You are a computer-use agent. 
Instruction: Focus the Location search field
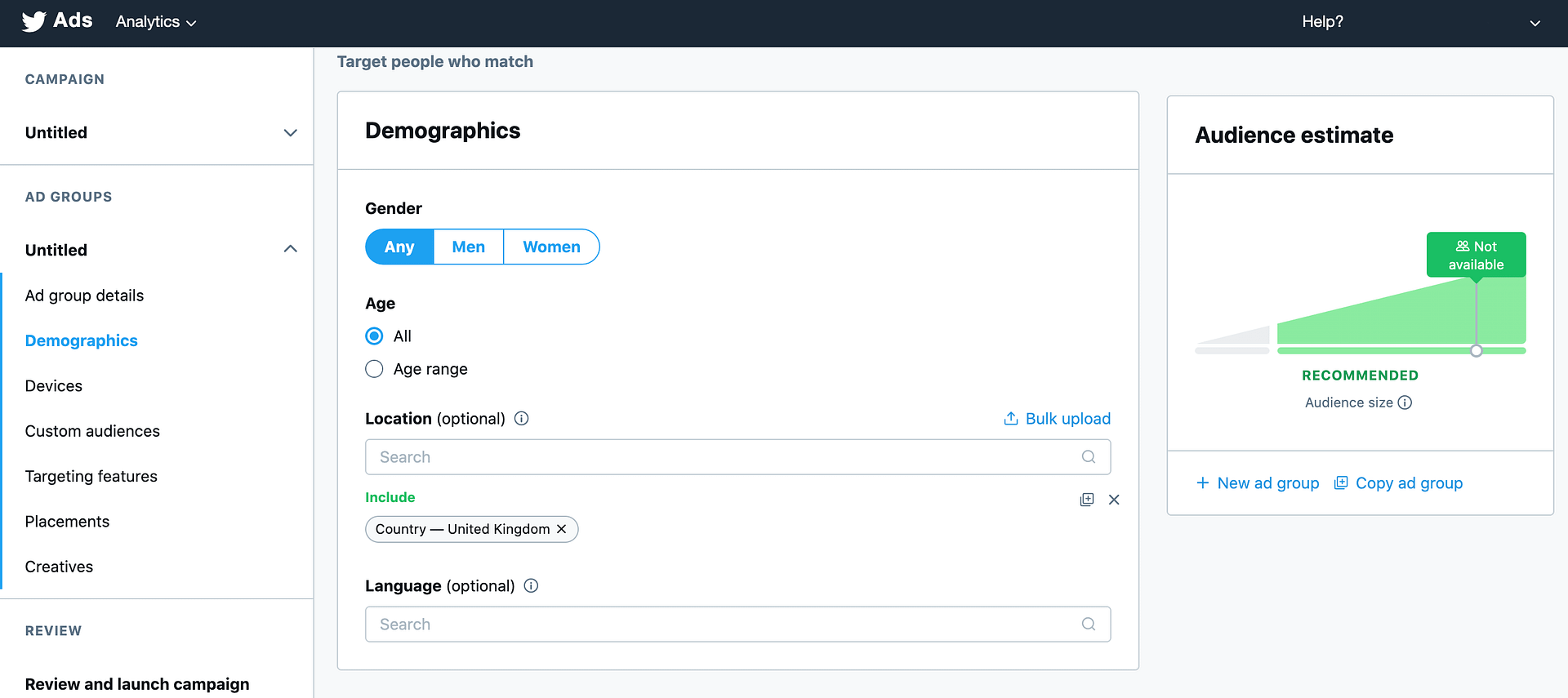(x=737, y=457)
